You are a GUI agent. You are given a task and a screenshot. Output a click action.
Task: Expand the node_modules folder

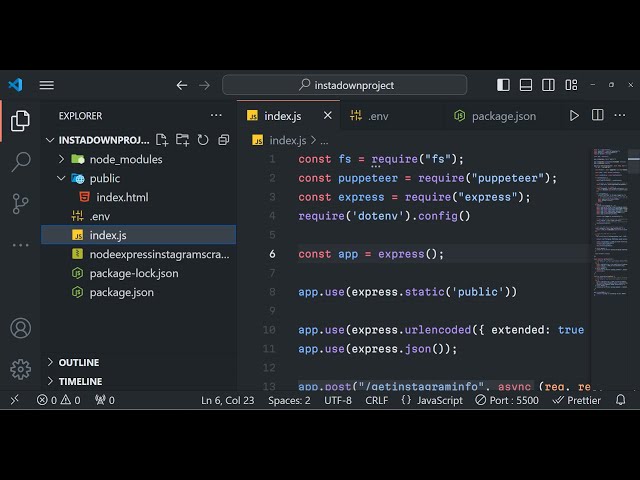click(125, 159)
